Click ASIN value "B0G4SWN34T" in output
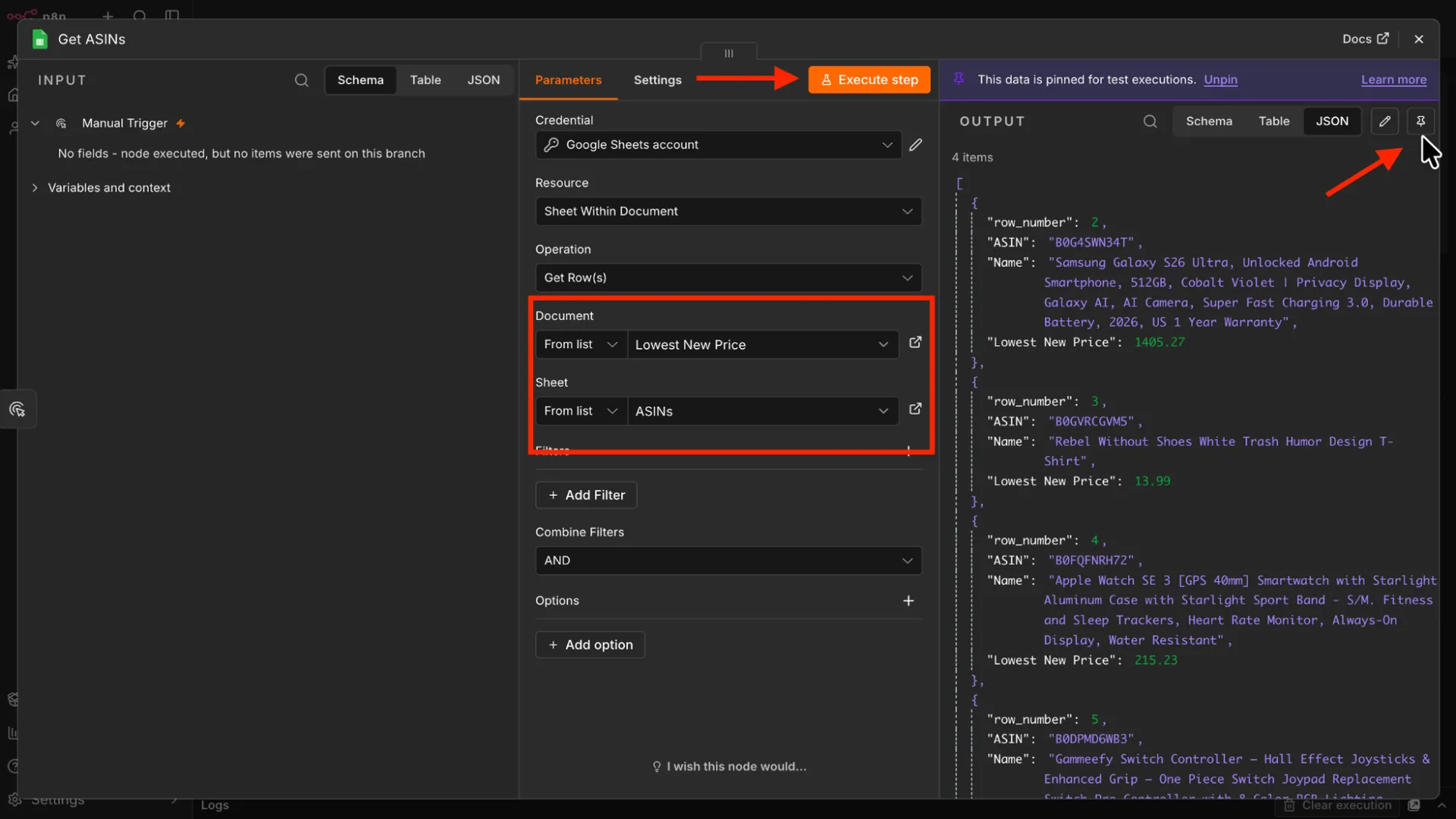This screenshot has width=1456, height=819. 1091,243
